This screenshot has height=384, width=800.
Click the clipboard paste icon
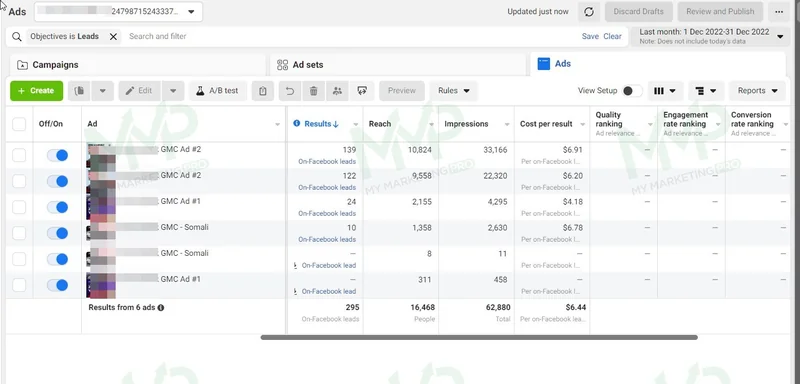tap(263, 91)
